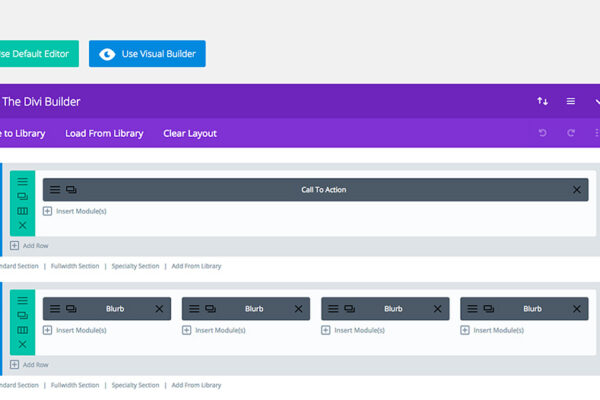Screen dimensions: 600x400
Task: Undo the last builder action
Action: pyautogui.click(x=543, y=133)
